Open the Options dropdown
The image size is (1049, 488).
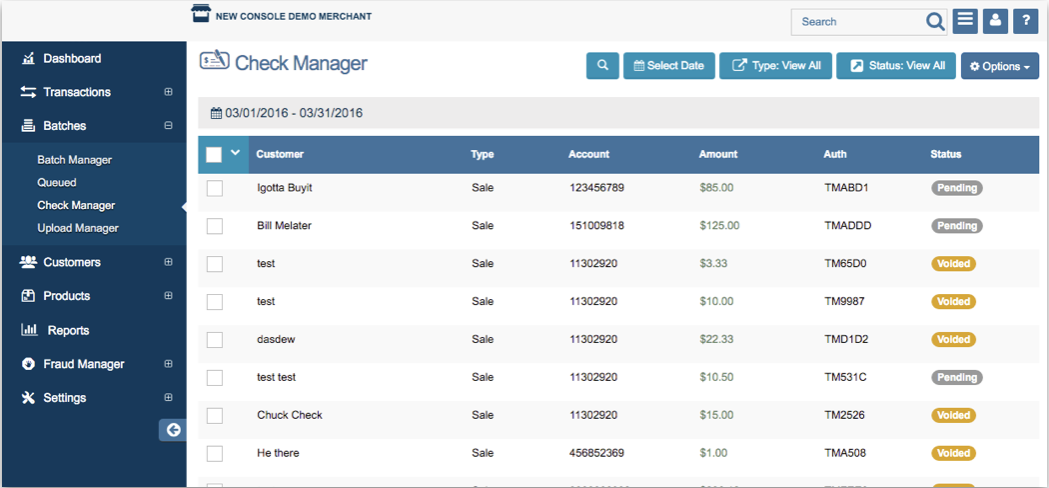999,66
